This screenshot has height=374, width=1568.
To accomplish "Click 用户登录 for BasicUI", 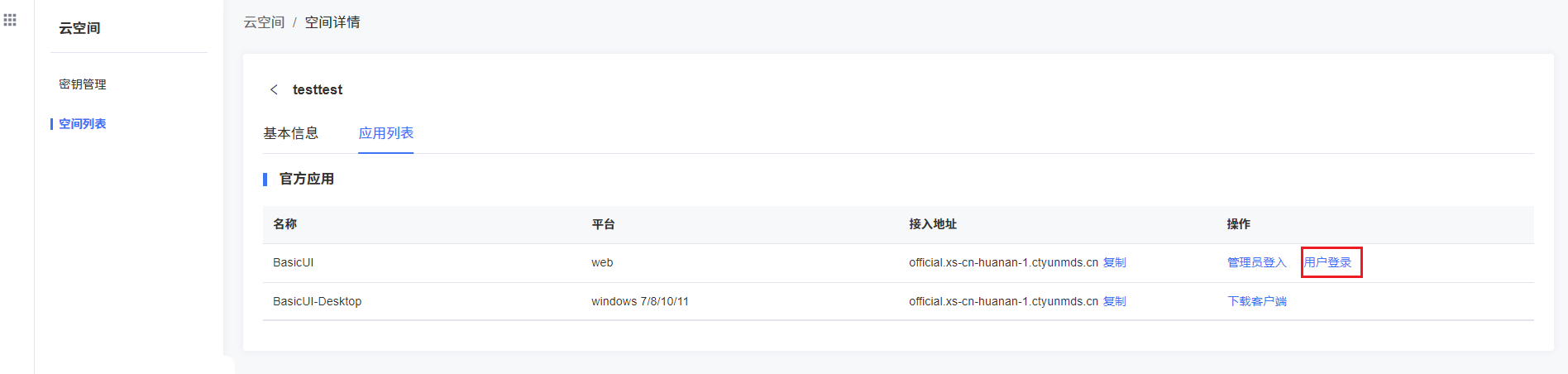I will click(x=1328, y=262).
